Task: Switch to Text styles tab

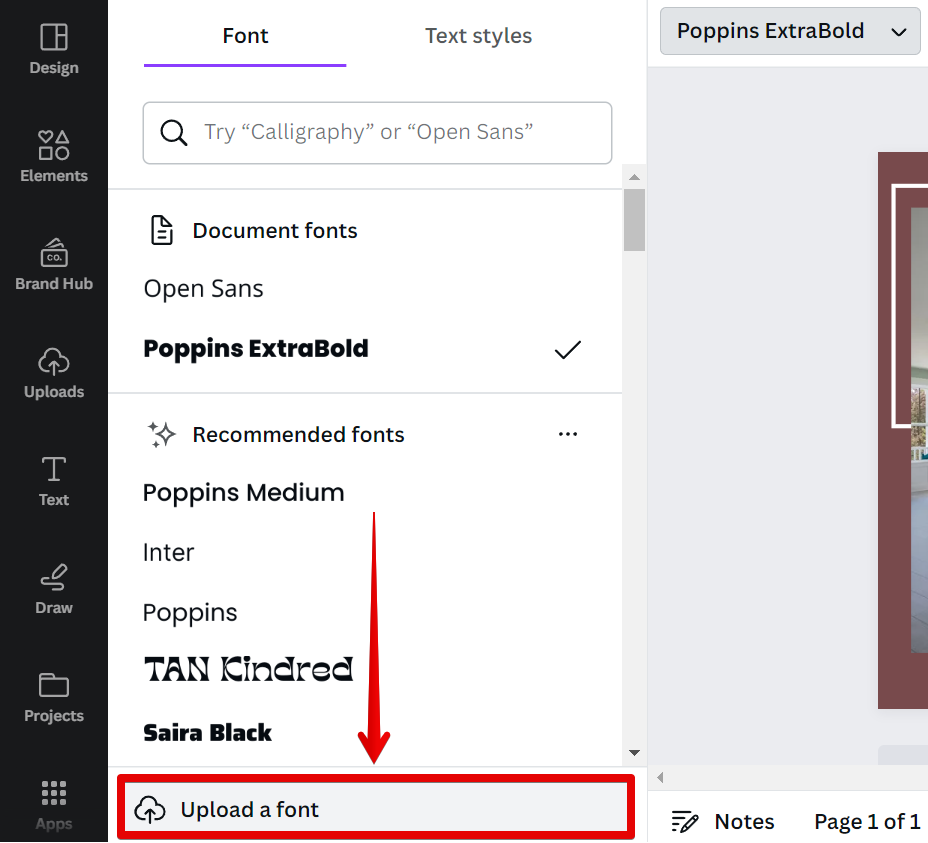Action: (478, 36)
